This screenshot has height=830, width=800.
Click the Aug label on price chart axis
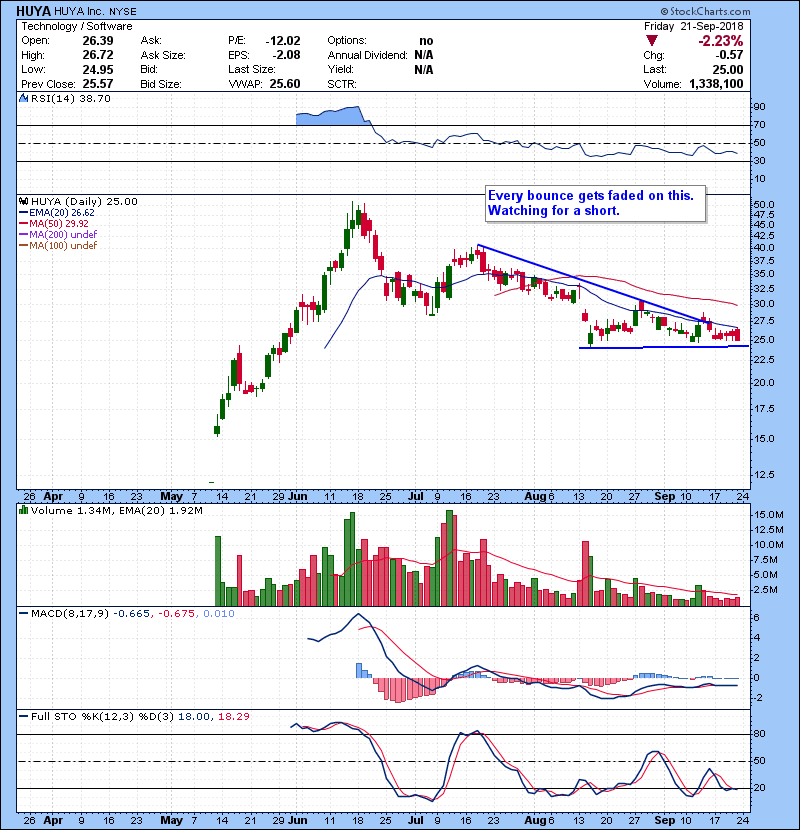(535, 497)
